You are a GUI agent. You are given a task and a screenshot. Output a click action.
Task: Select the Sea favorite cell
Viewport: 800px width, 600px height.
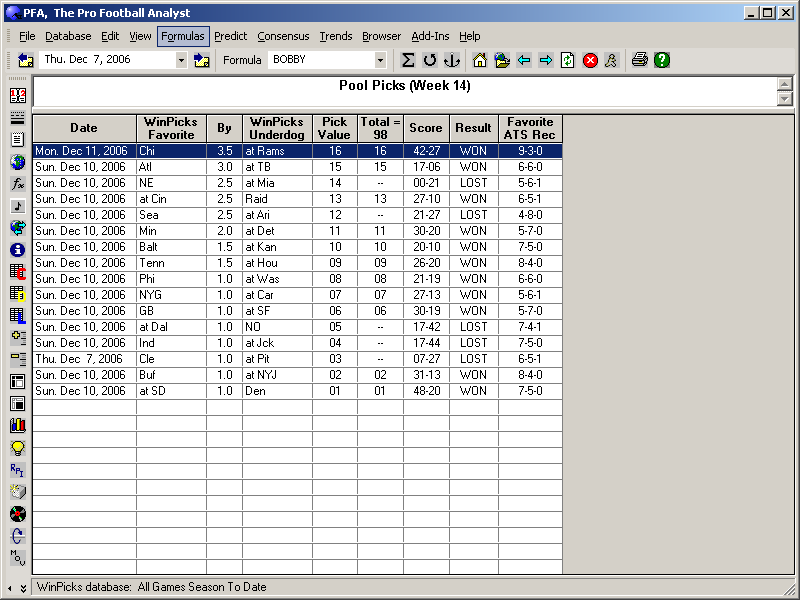[x=171, y=215]
